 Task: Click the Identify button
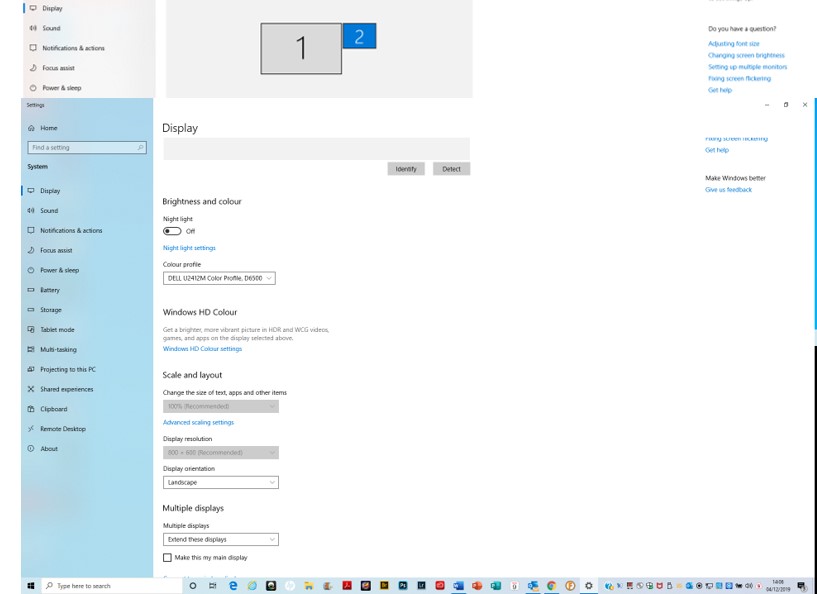pyautogui.click(x=408, y=167)
